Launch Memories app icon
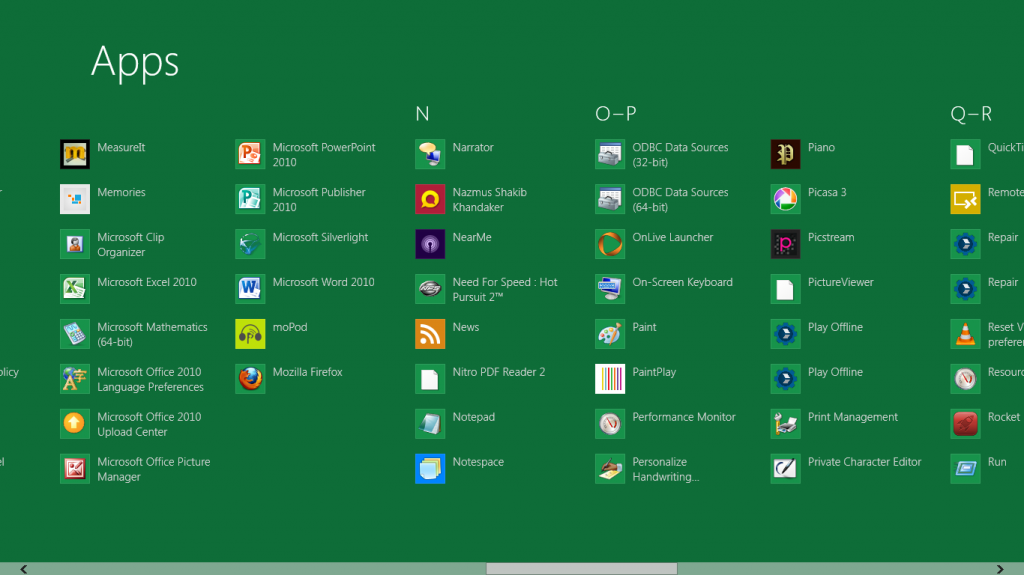 (x=74, y=199)
